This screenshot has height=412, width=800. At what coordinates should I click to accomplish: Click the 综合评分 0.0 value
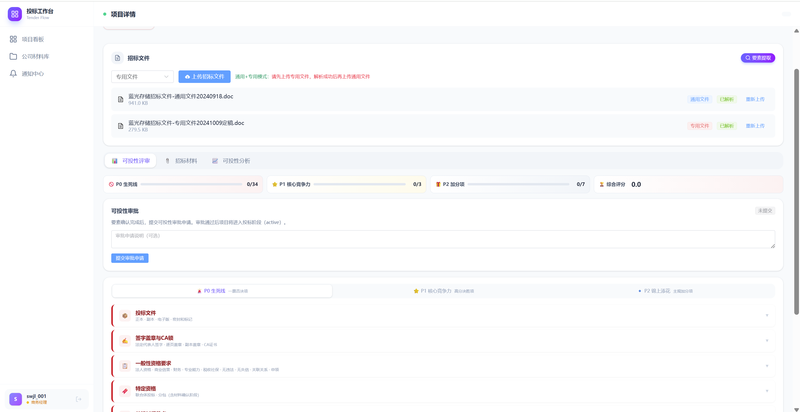[x=636, y=185]
